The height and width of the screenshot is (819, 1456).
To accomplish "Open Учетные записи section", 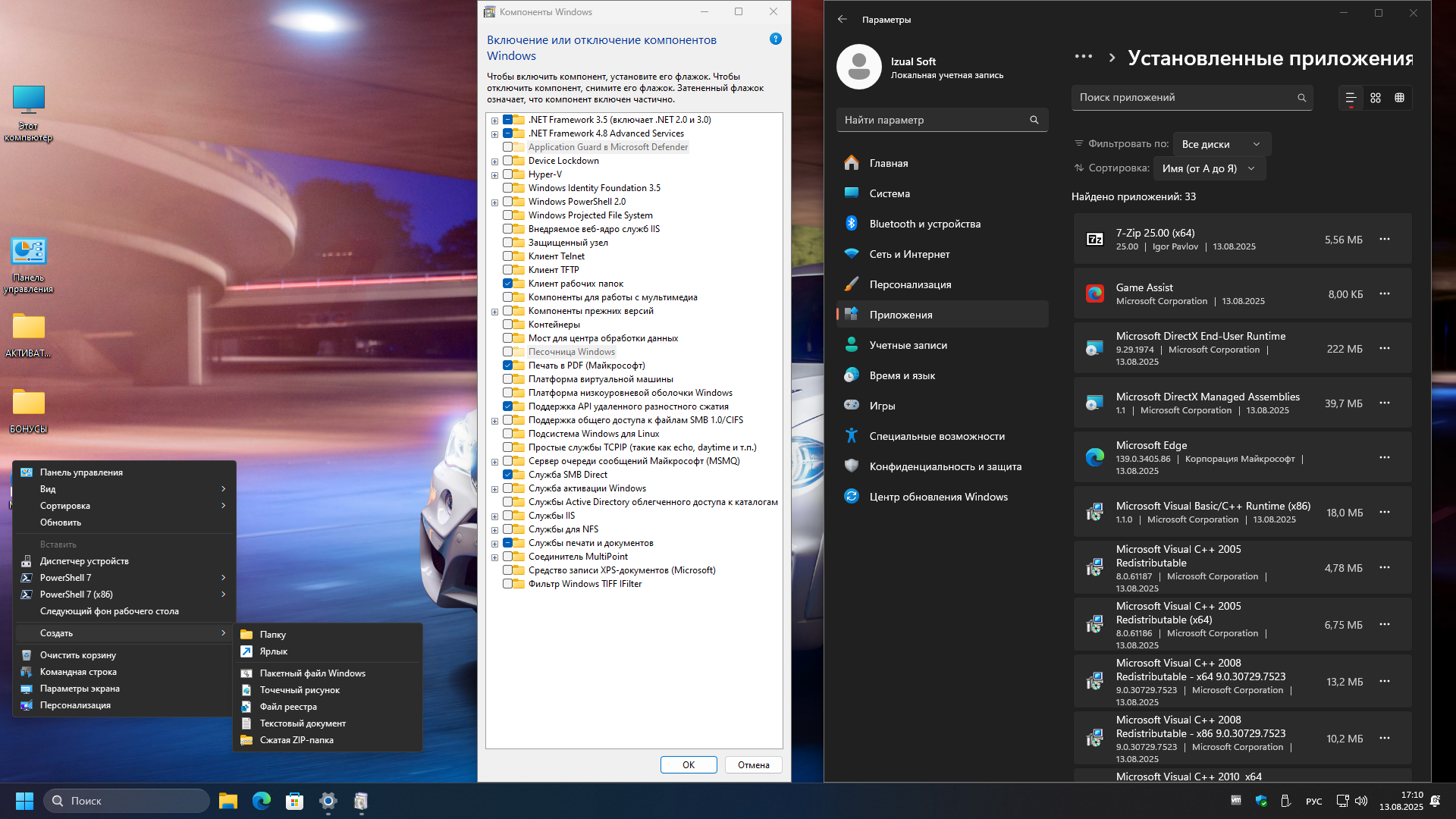I will pyautogui.click(x=942, y=345).
